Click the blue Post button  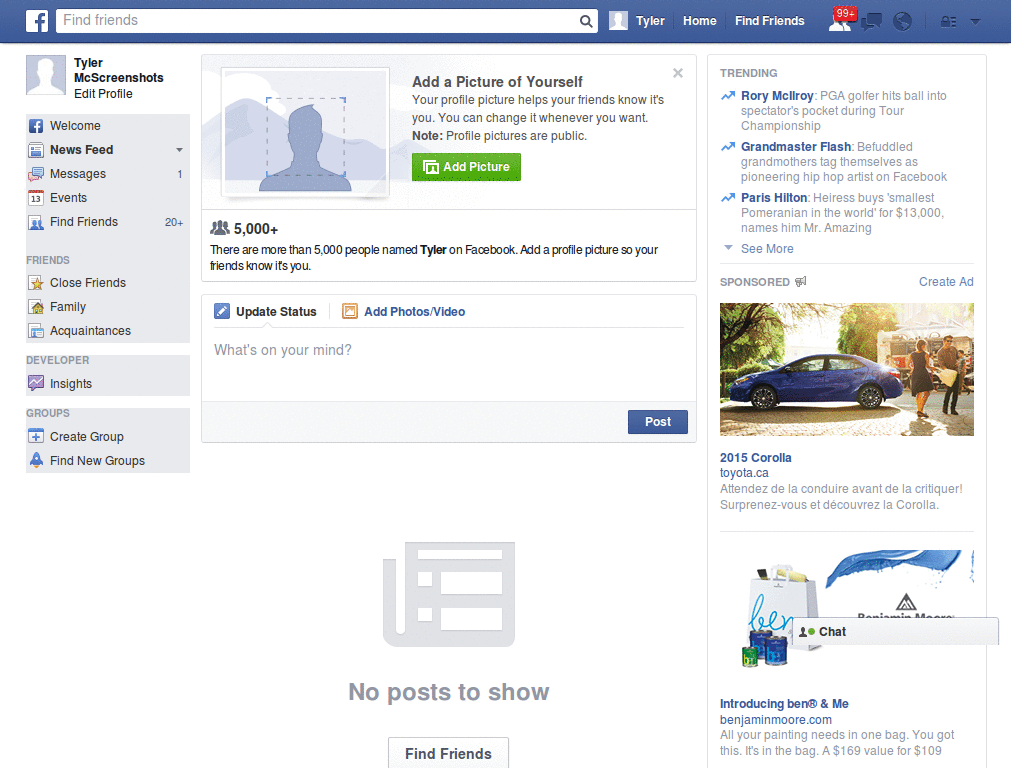pyautogui.click(x=658, y=422)
